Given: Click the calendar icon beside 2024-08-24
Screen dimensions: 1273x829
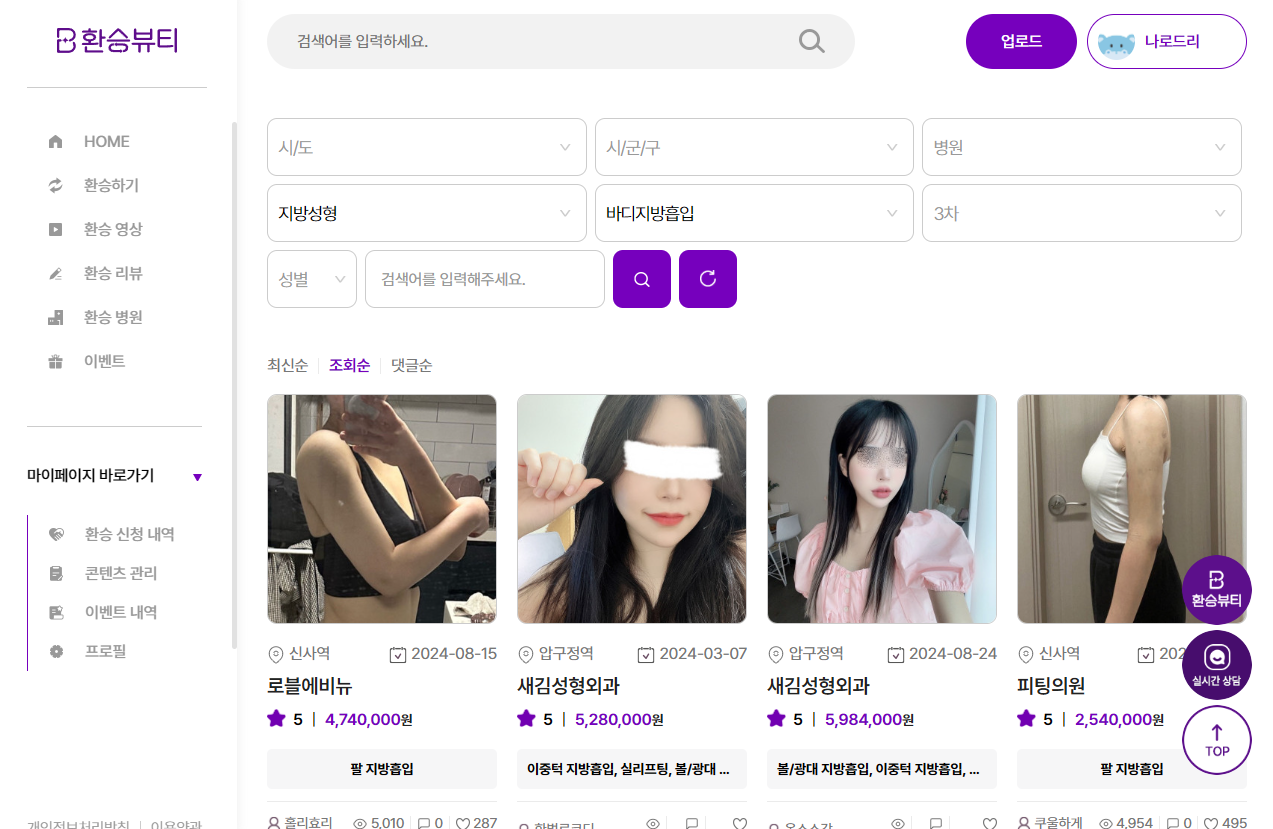Looking at the screenshot, I should 896,654.
